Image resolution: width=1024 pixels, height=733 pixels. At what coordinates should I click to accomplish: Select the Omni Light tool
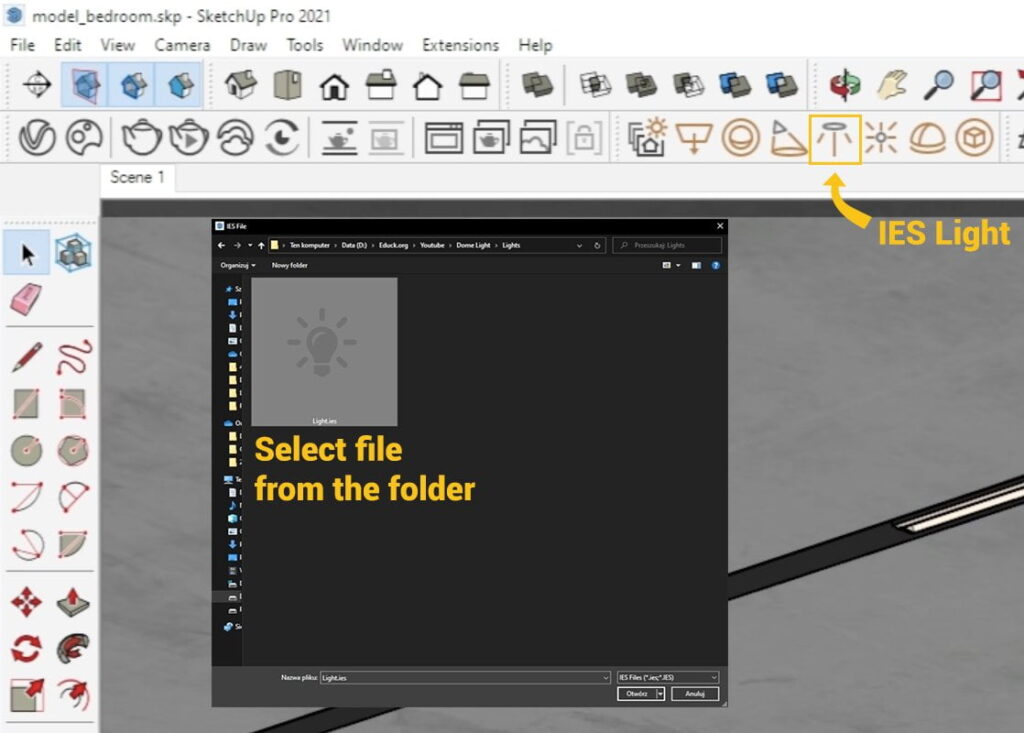(x=880, y=138)
